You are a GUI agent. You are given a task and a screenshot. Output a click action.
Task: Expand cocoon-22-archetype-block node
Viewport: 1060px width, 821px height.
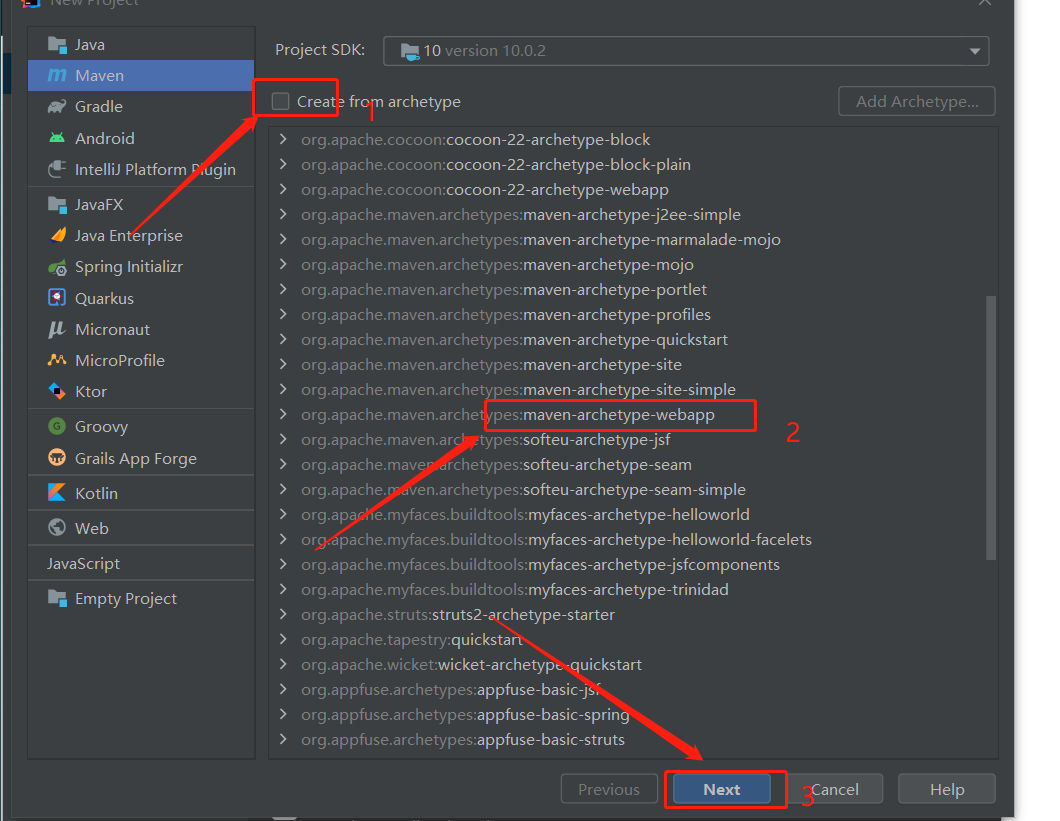283,139
